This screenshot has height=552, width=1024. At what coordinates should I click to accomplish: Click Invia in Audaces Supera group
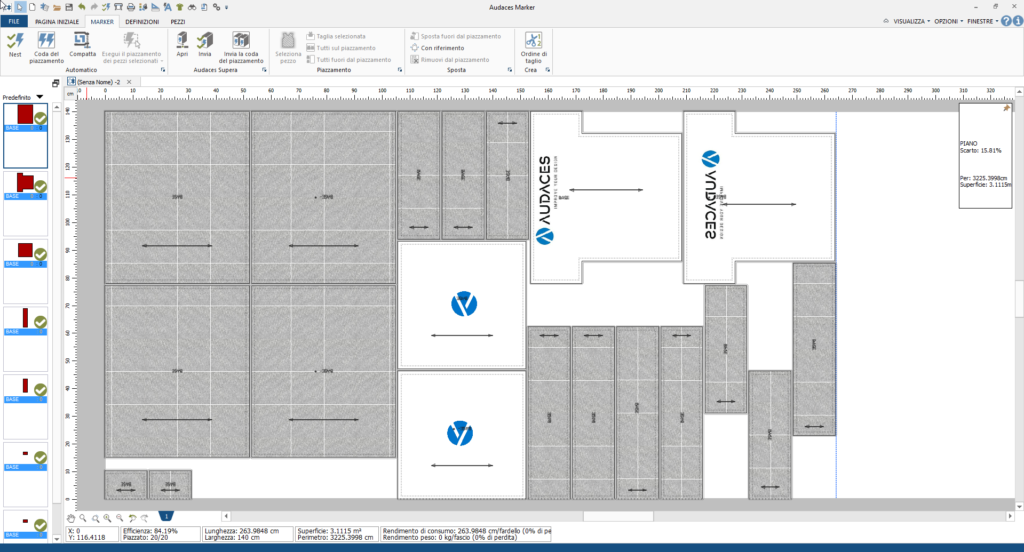(205, 45)
